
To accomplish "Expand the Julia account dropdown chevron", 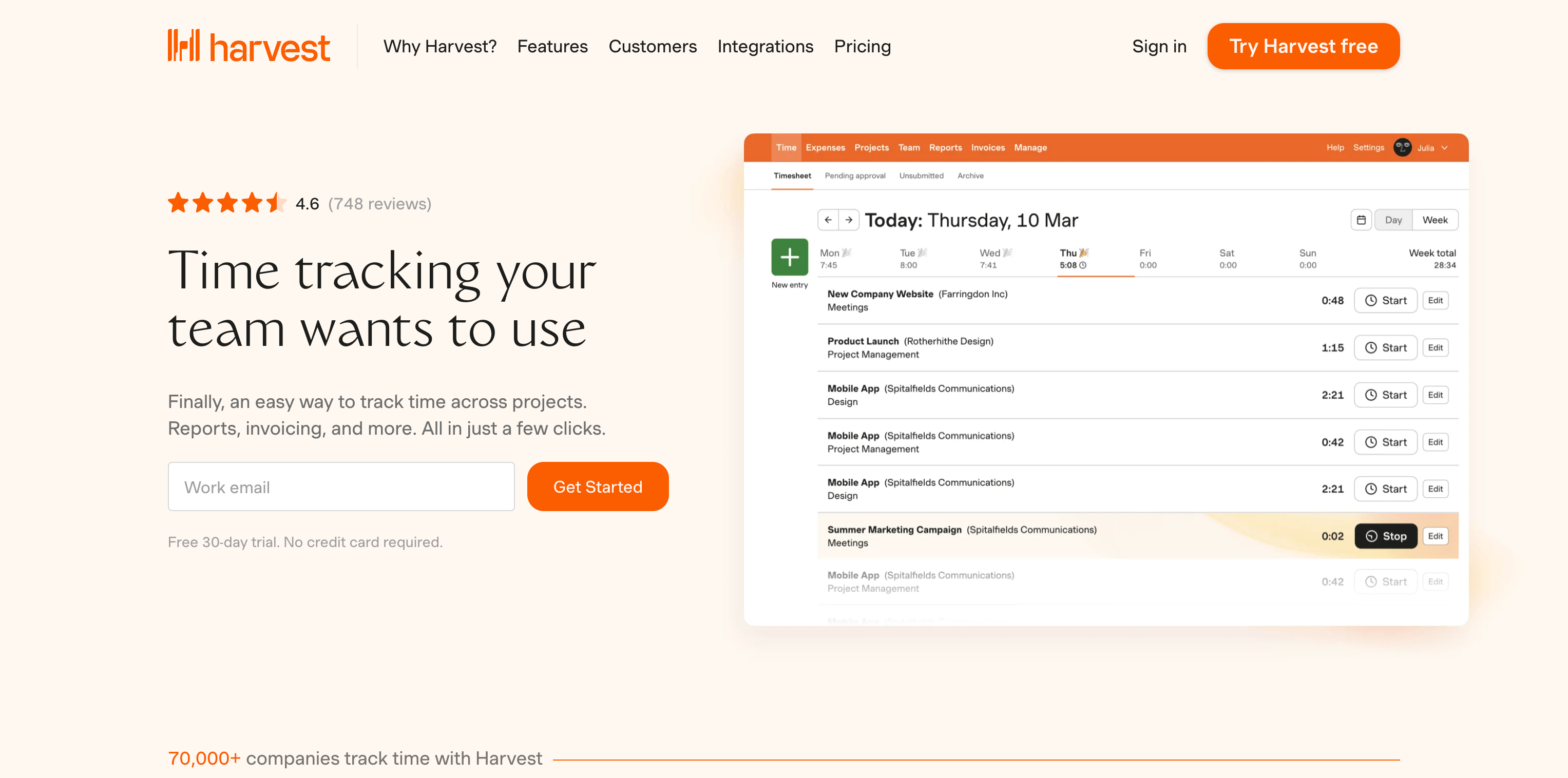I will (x=1444, y=148).
